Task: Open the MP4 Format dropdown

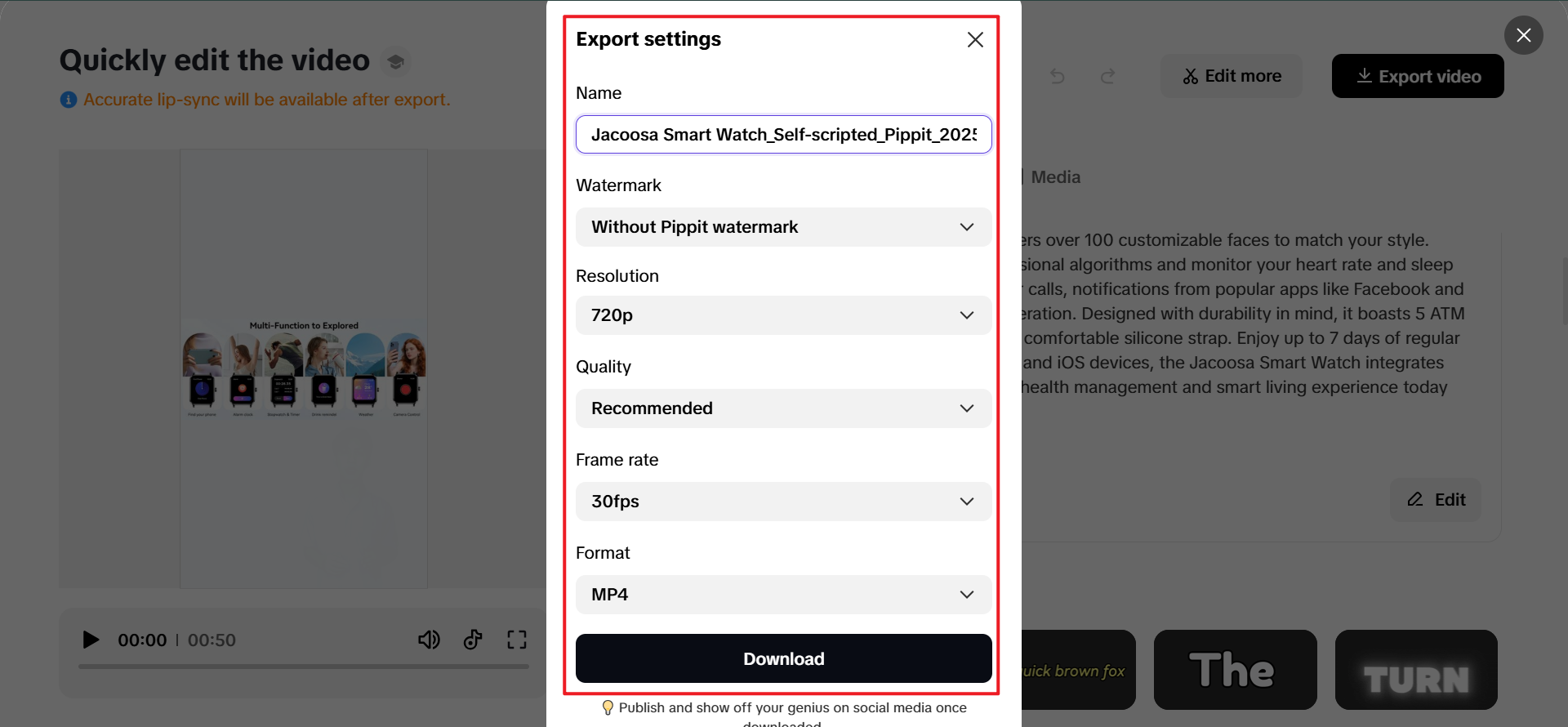Action: [x=784, y=595]
